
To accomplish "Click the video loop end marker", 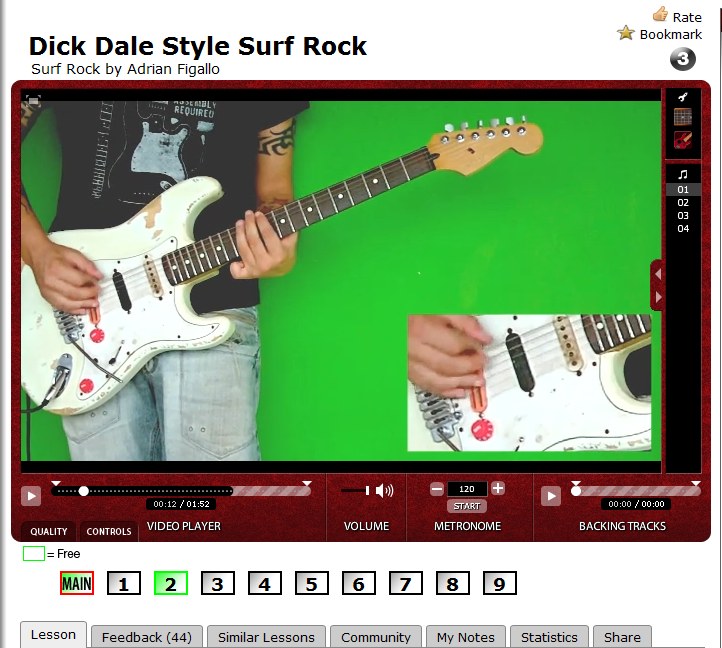I will [307, 484].
